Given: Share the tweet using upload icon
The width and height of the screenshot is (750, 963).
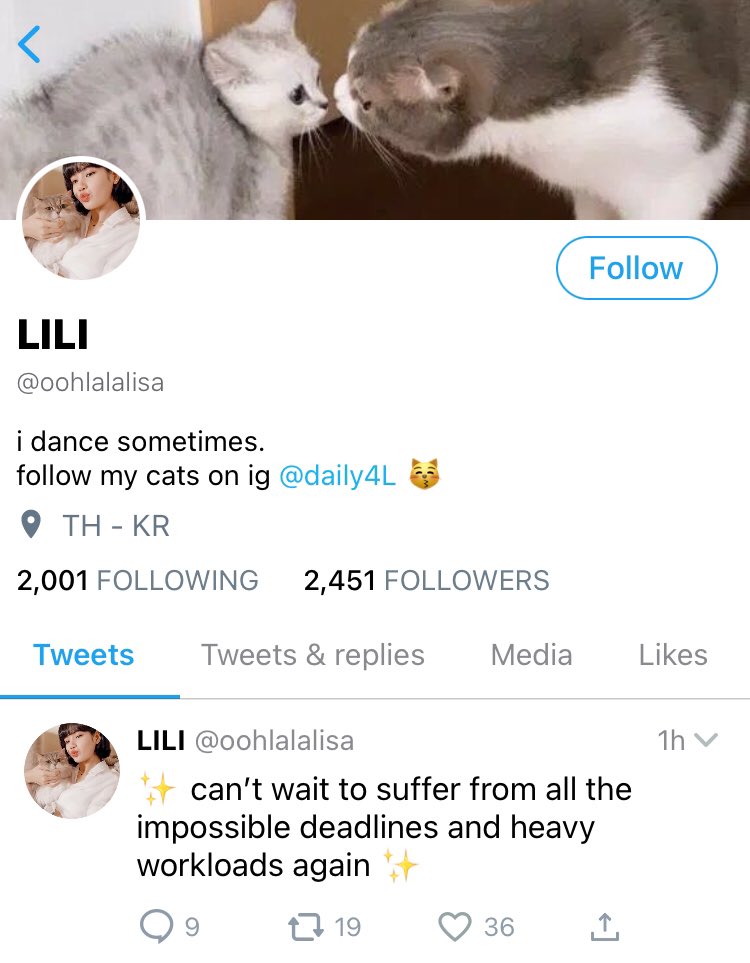Looking at the screenshot, I should 604,927.
